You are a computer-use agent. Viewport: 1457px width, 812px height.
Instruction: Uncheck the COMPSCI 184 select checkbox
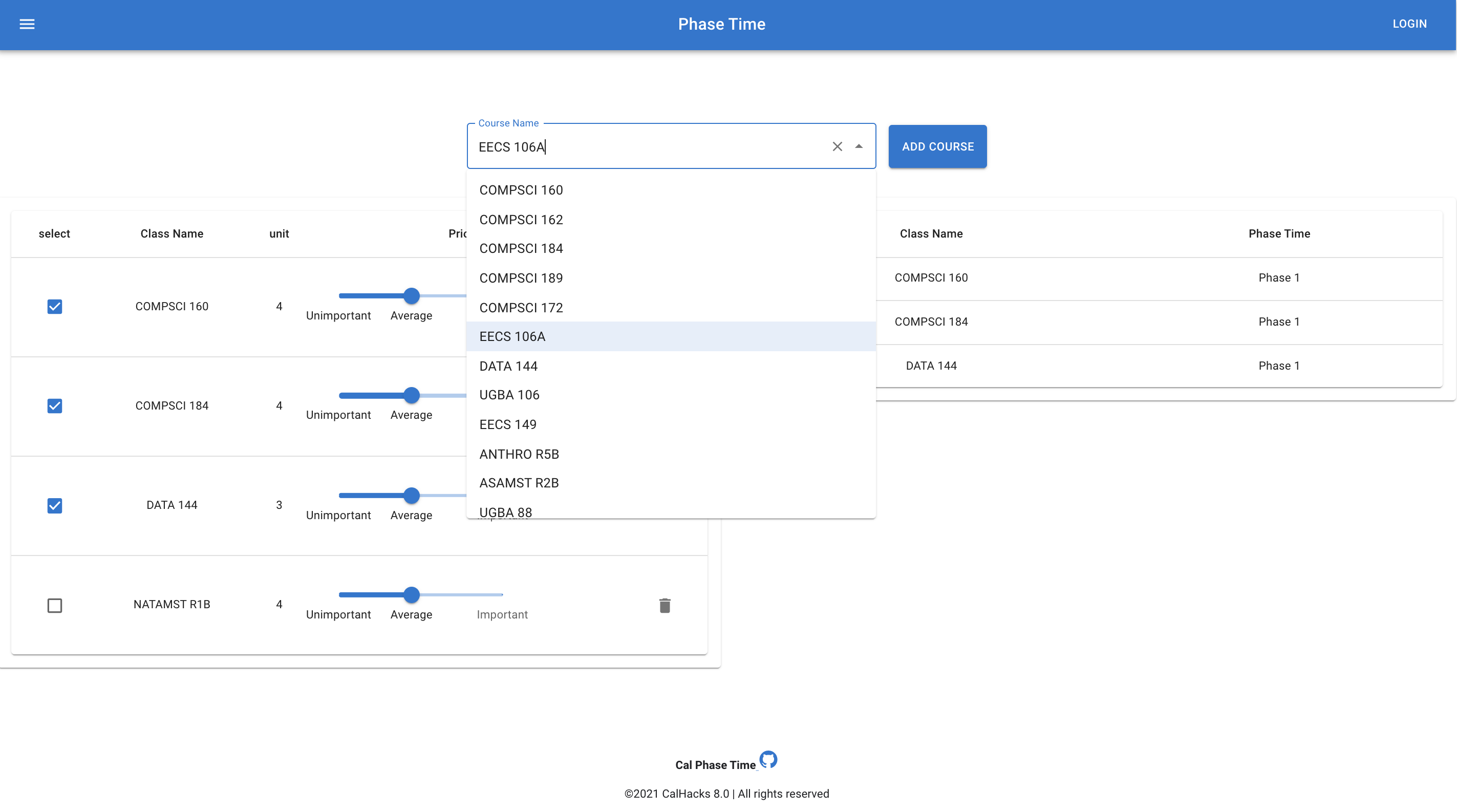pos(54,405)
